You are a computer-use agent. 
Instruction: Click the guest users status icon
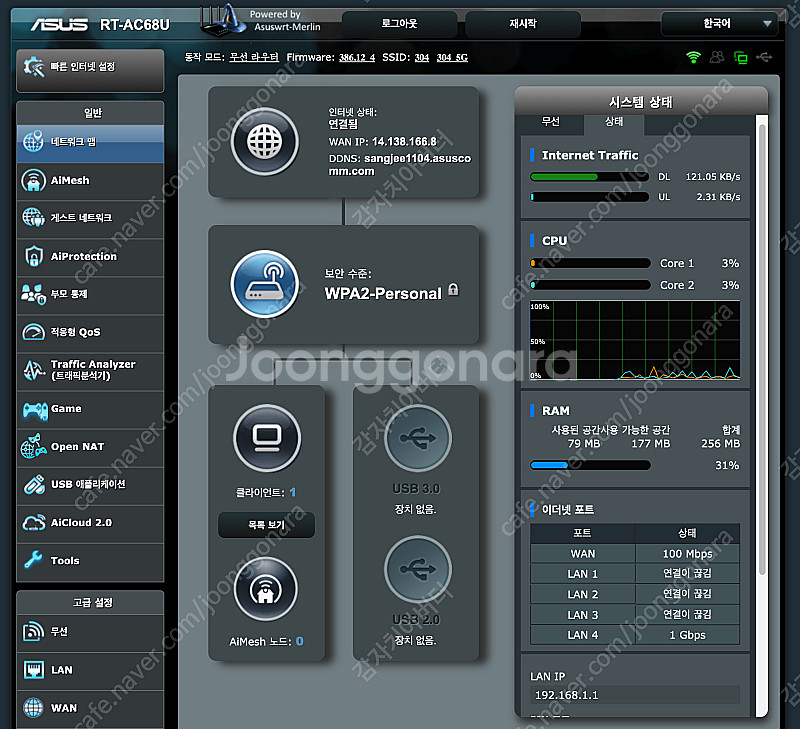(x=717, y=57)
